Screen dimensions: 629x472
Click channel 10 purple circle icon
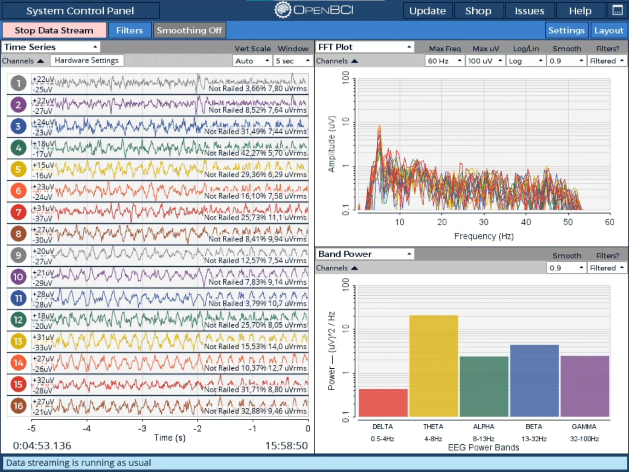tap(18, 276)
